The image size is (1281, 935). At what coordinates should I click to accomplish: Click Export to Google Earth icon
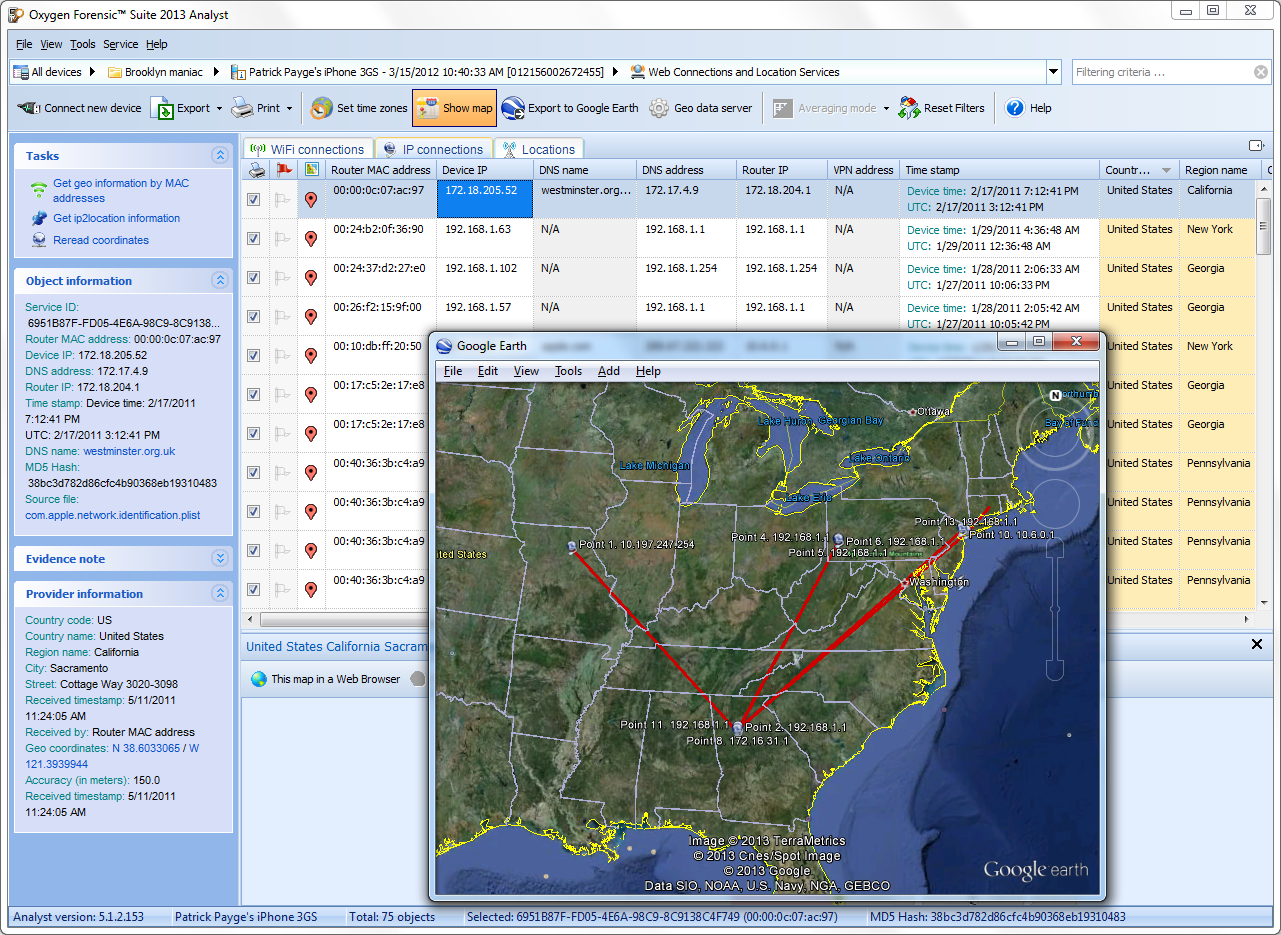pos(513,108)
